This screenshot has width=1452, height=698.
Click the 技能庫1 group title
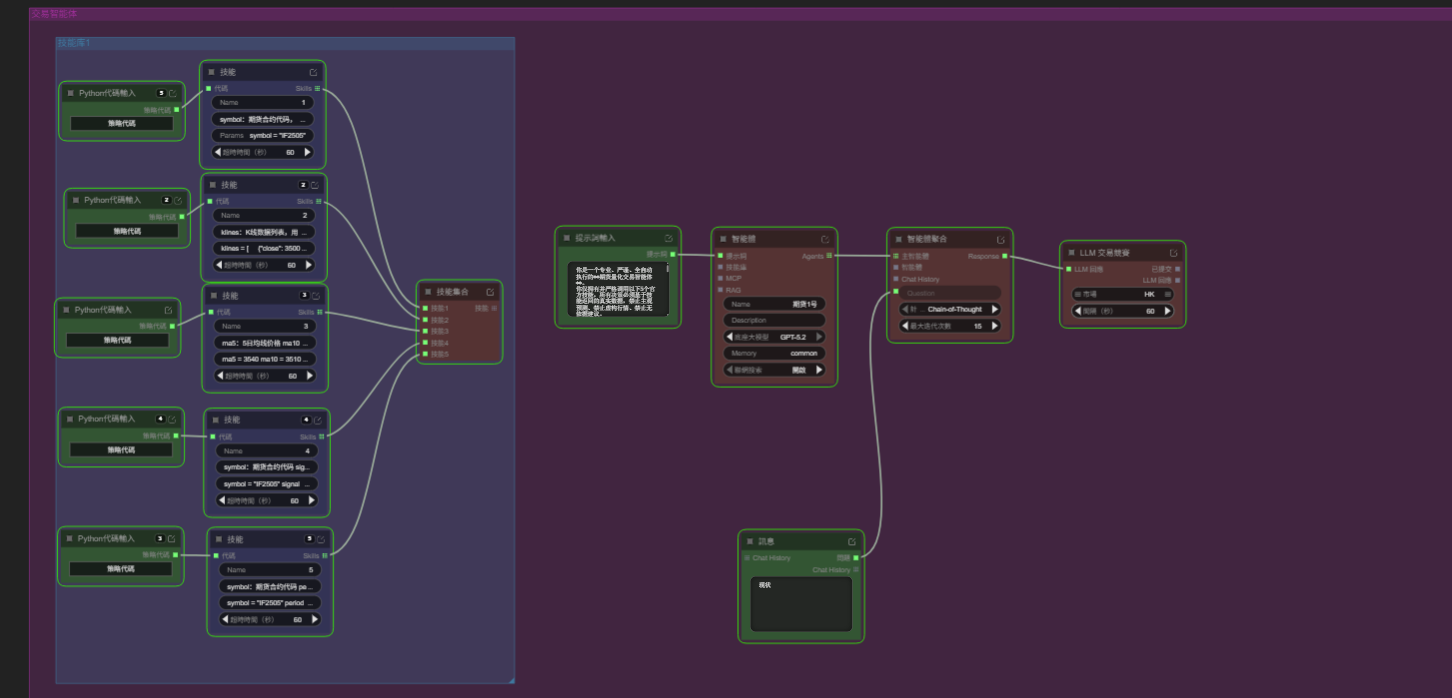click(x=74, y=44)
